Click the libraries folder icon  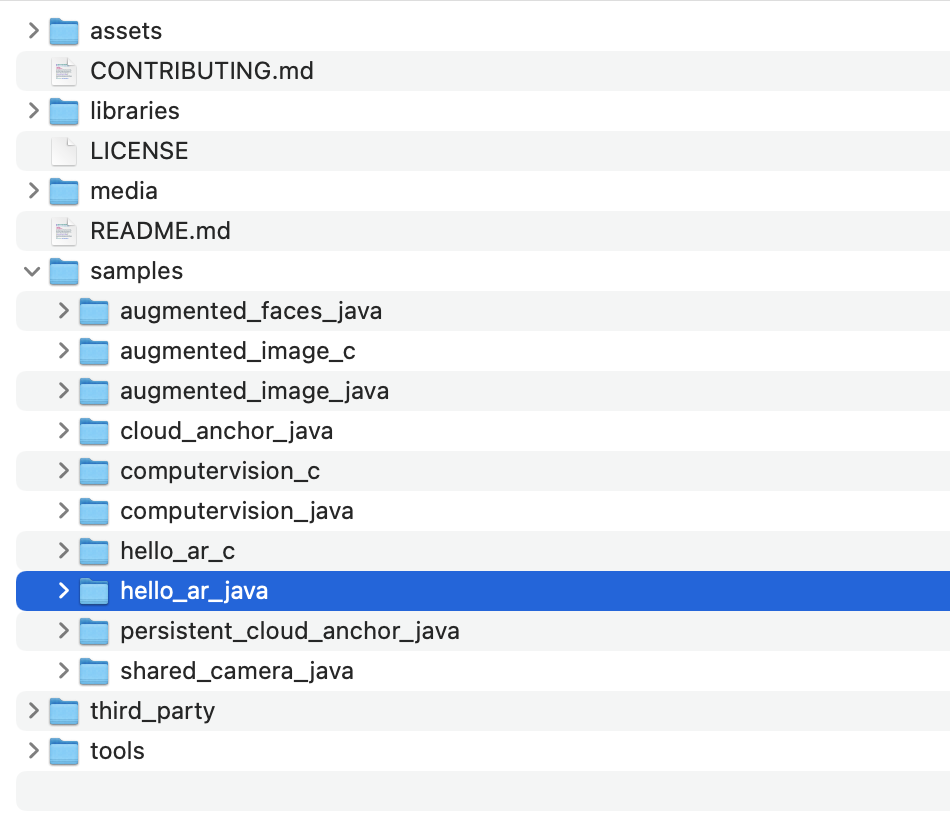click(x=64, y=111)
